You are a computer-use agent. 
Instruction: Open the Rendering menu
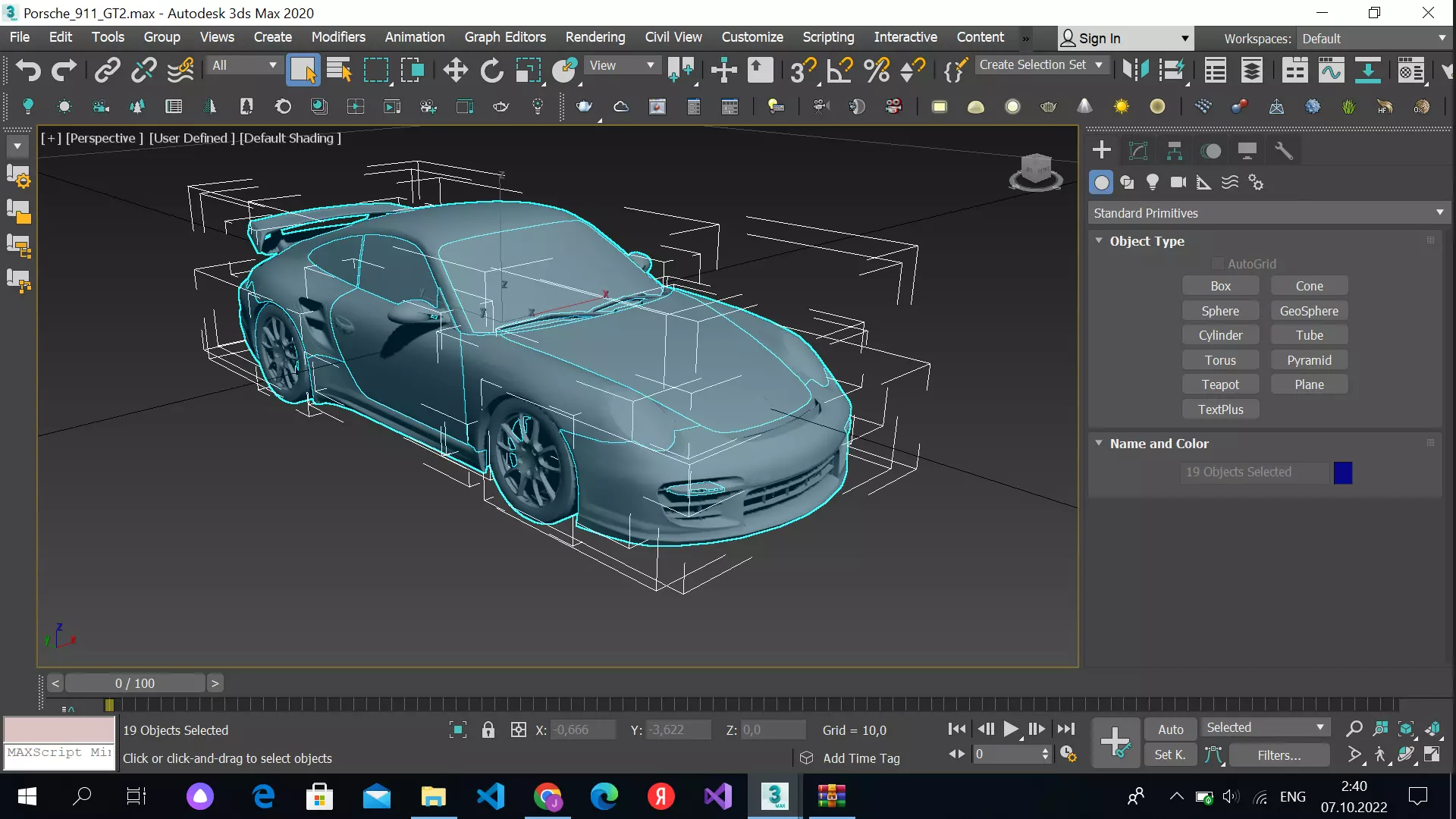click(x=595, y=37)
